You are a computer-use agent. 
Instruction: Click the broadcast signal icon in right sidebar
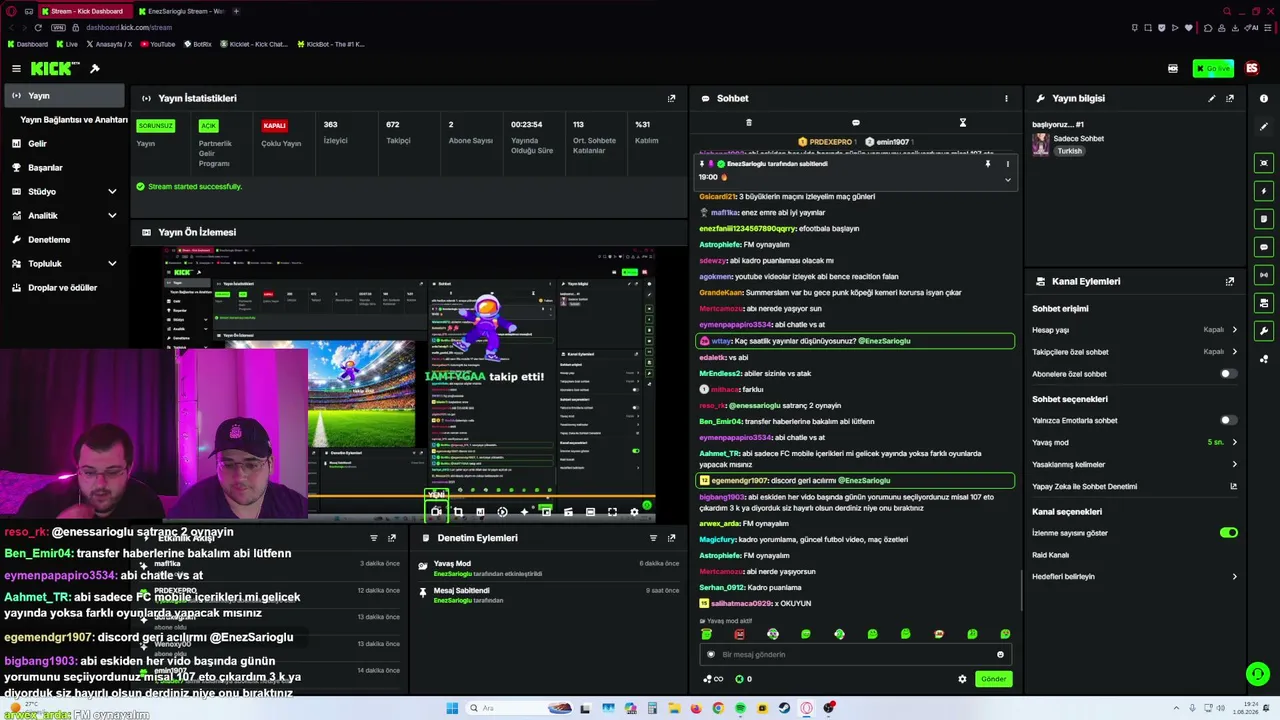click(x=1264, y=275)
